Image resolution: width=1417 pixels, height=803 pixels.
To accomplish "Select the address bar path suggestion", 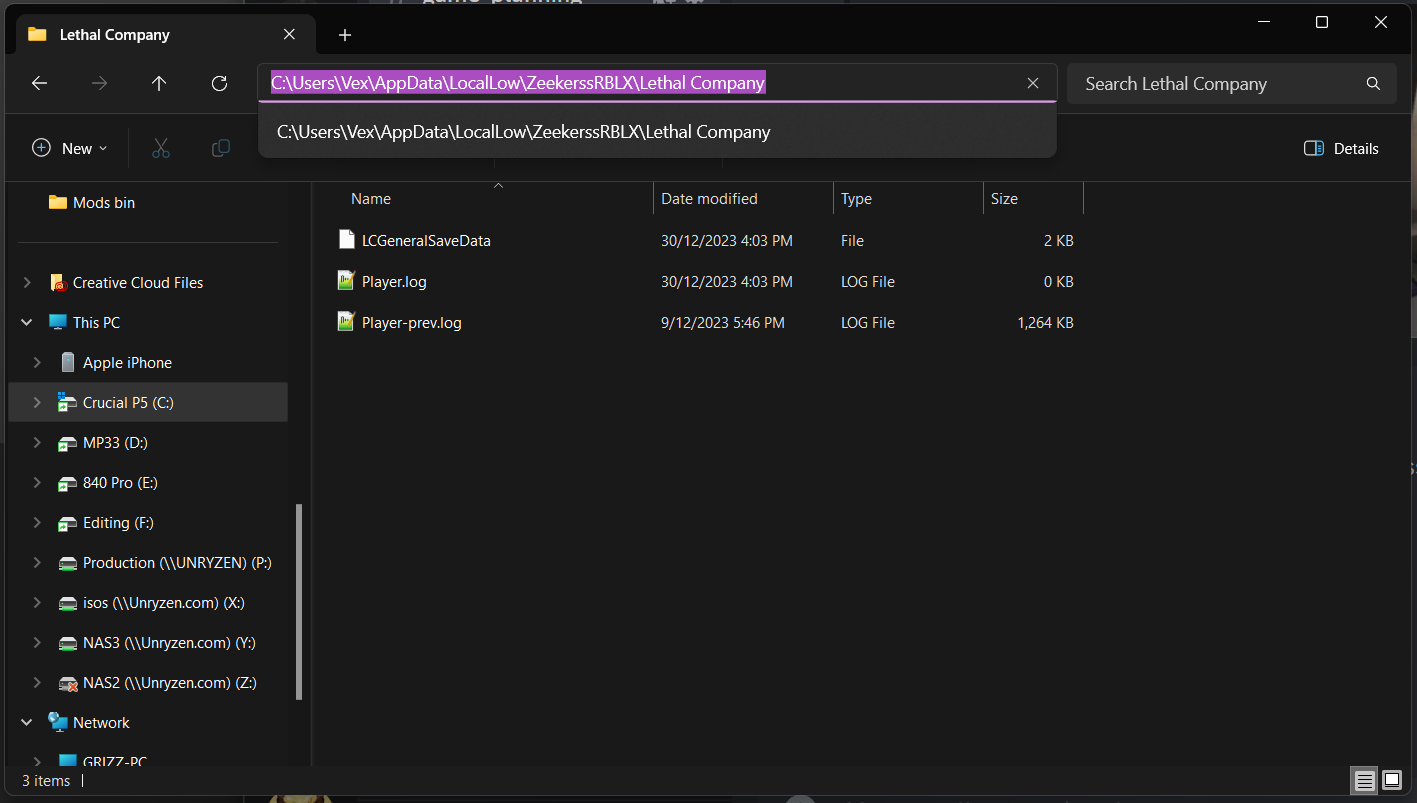I will [523, 132].
